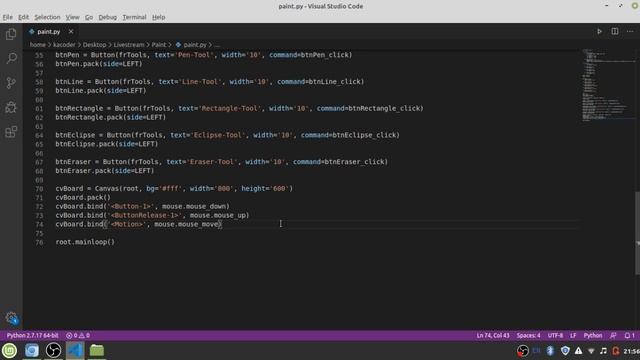Click the 'Livestream' breadcrumb segment
The height and width of the screenshot is (360, 640).
129,45
